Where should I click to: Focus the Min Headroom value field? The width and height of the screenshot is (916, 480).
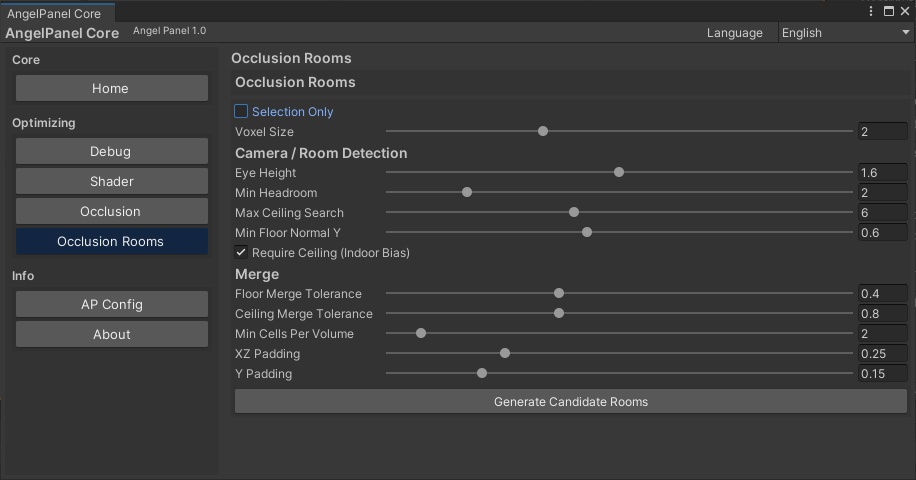[x=882, y=192]
